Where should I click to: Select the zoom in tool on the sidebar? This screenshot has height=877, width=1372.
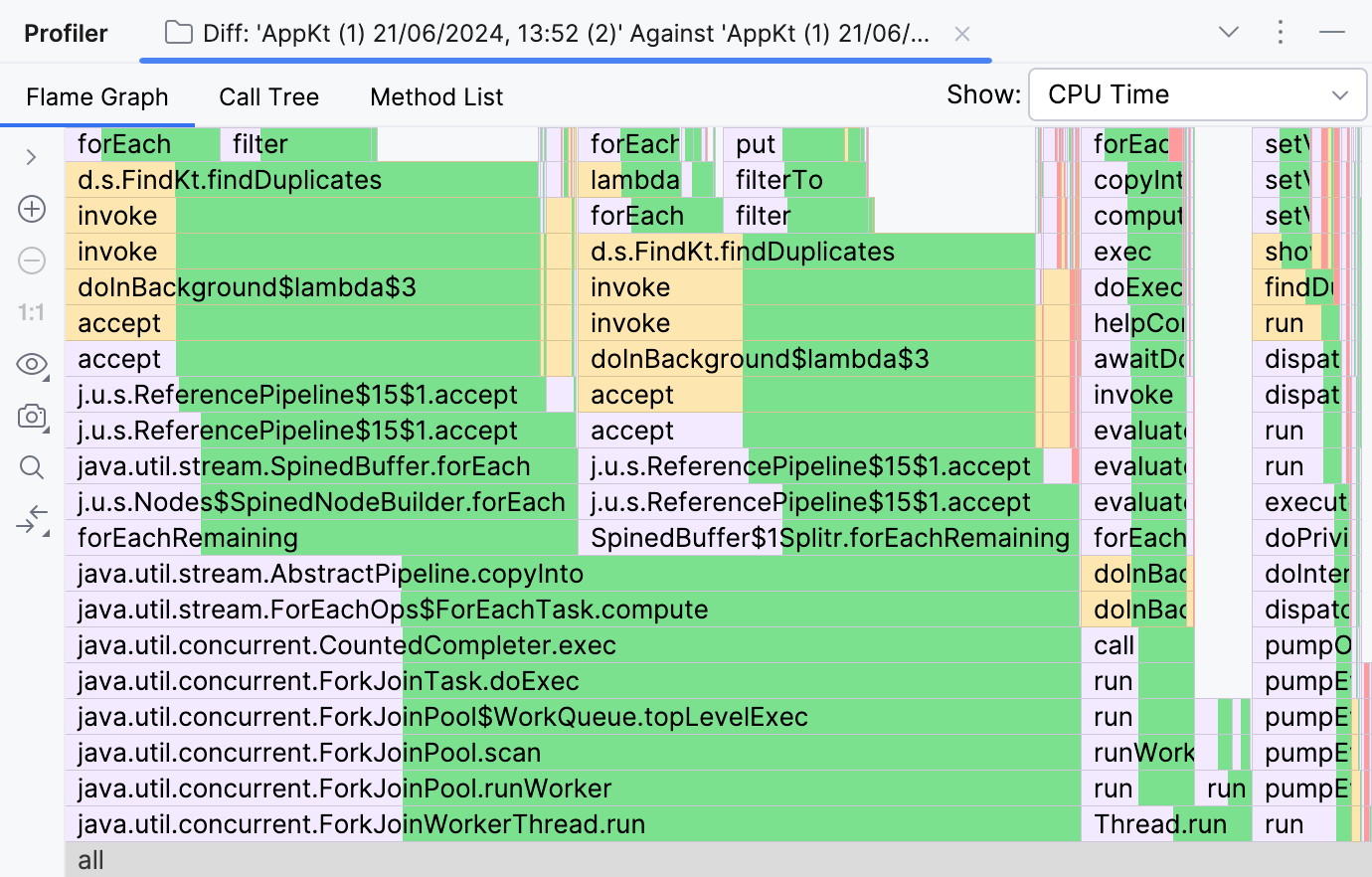tap(32, 209)
